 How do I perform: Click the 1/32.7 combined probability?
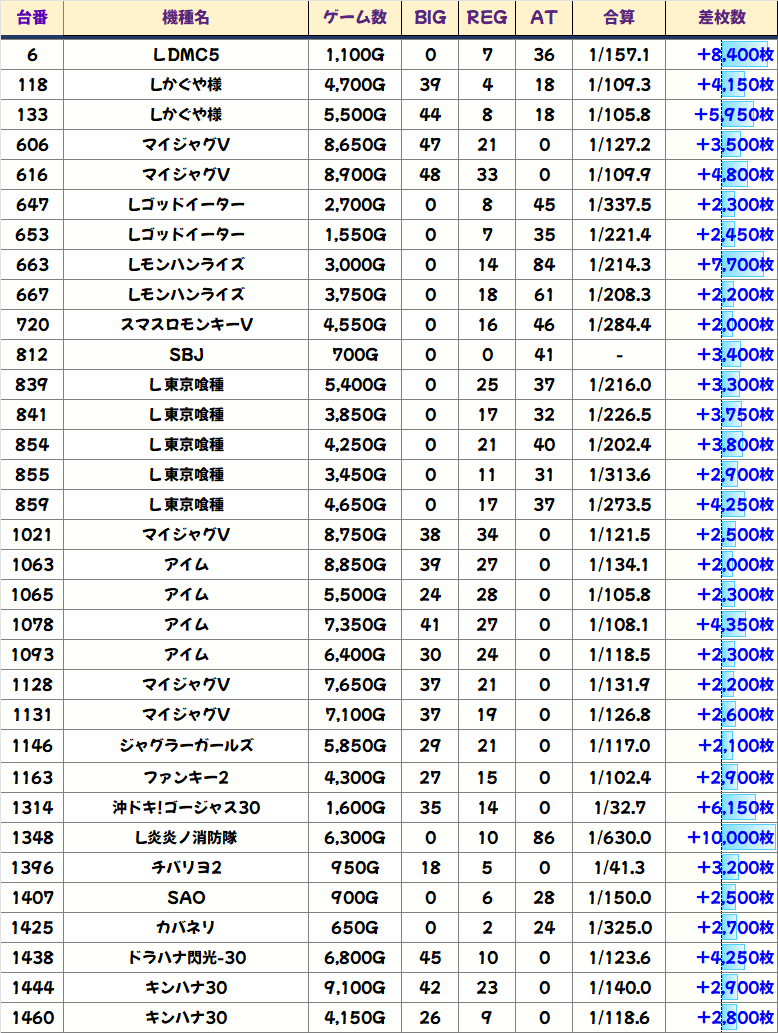[x=619, y=807]
